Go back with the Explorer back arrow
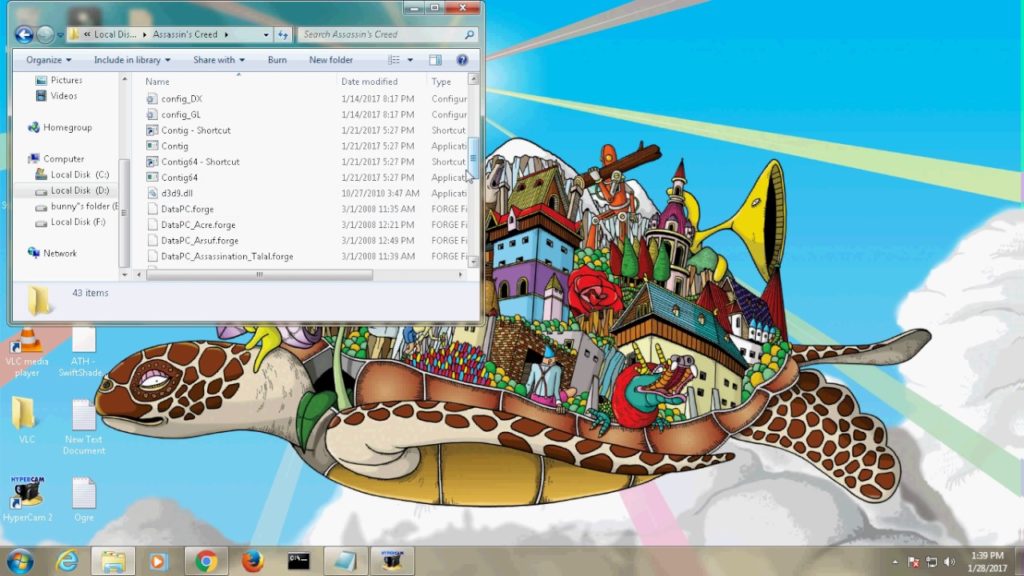This screenshot has height=576, width=1024. coord(24,35)
